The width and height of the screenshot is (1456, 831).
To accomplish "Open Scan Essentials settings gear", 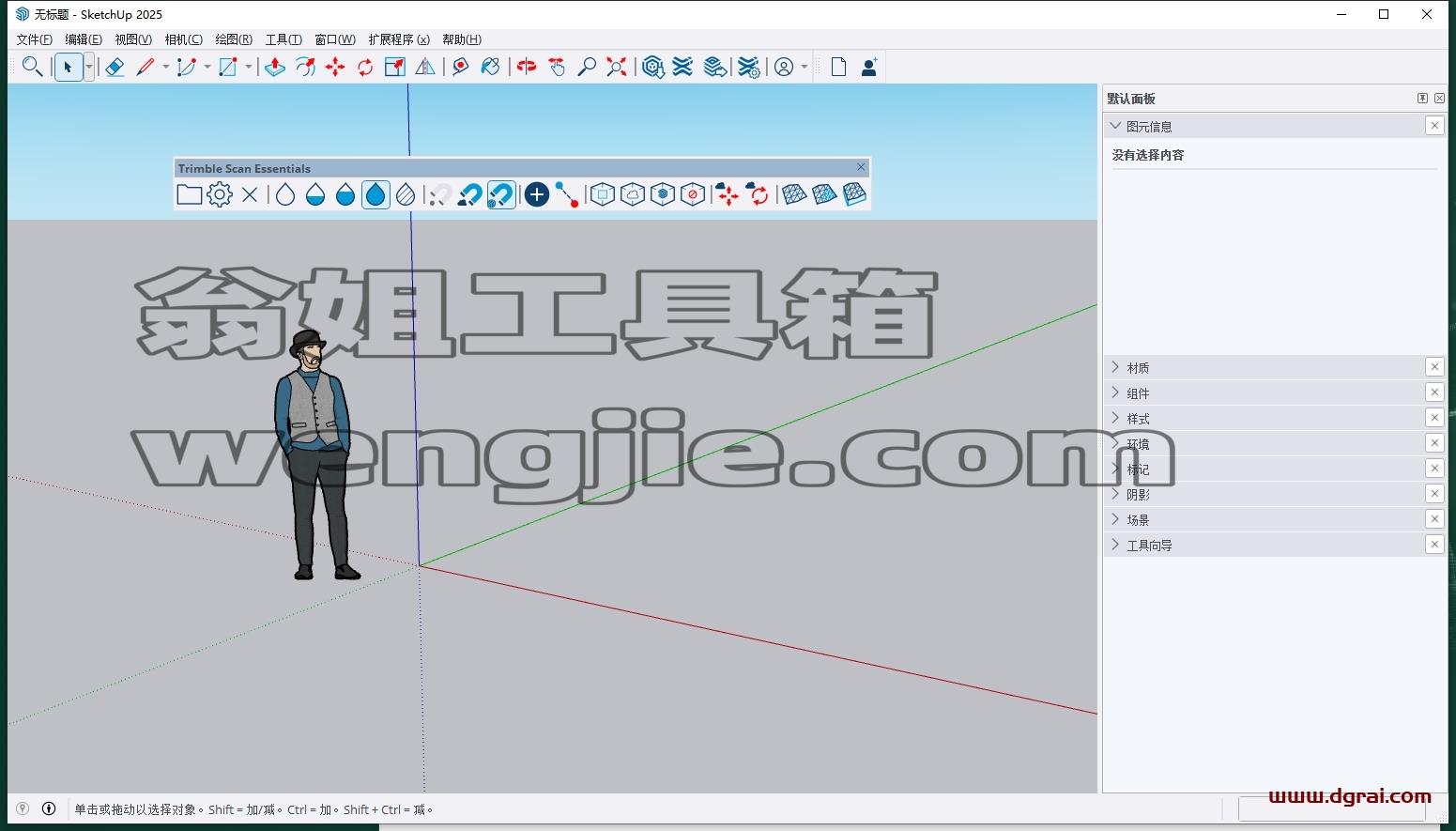I will [220, 194].
